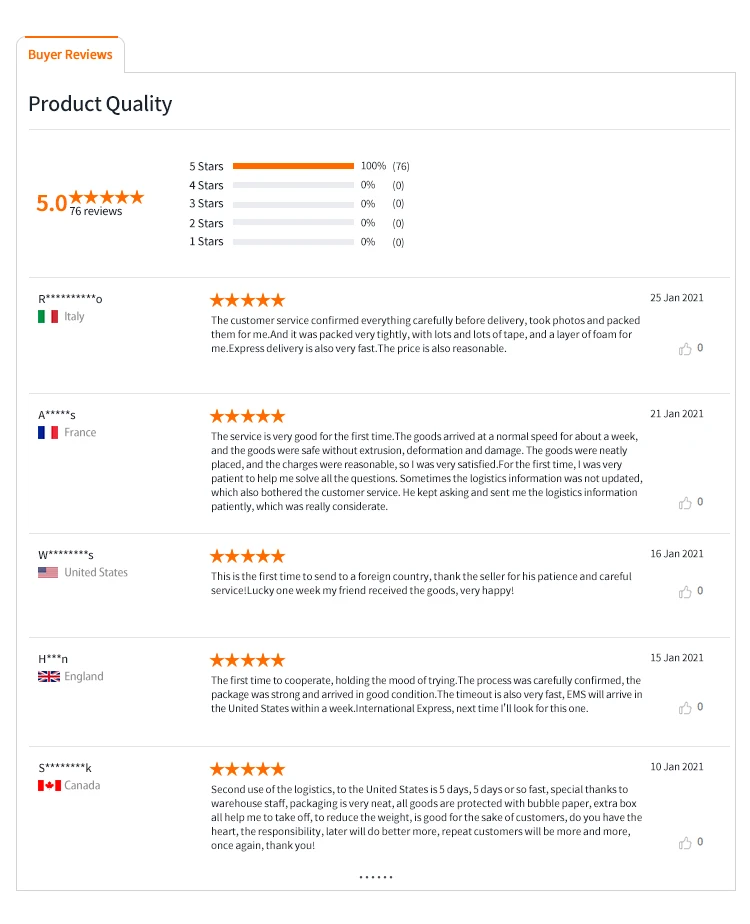750x924 pixels.
Task: Click the United States flag icon
Action: point(48,573)
